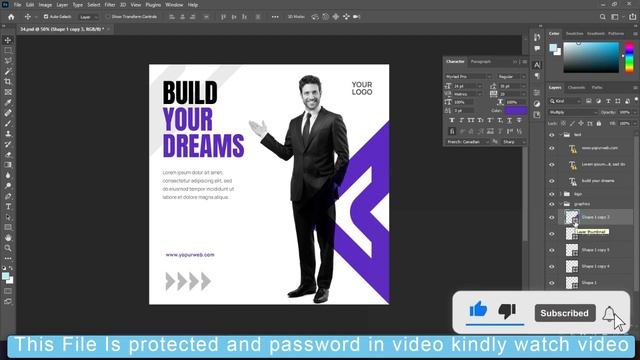Click the three-dots more options in options bar
This screenshot has height=360, width=640.
coord(275,17)
